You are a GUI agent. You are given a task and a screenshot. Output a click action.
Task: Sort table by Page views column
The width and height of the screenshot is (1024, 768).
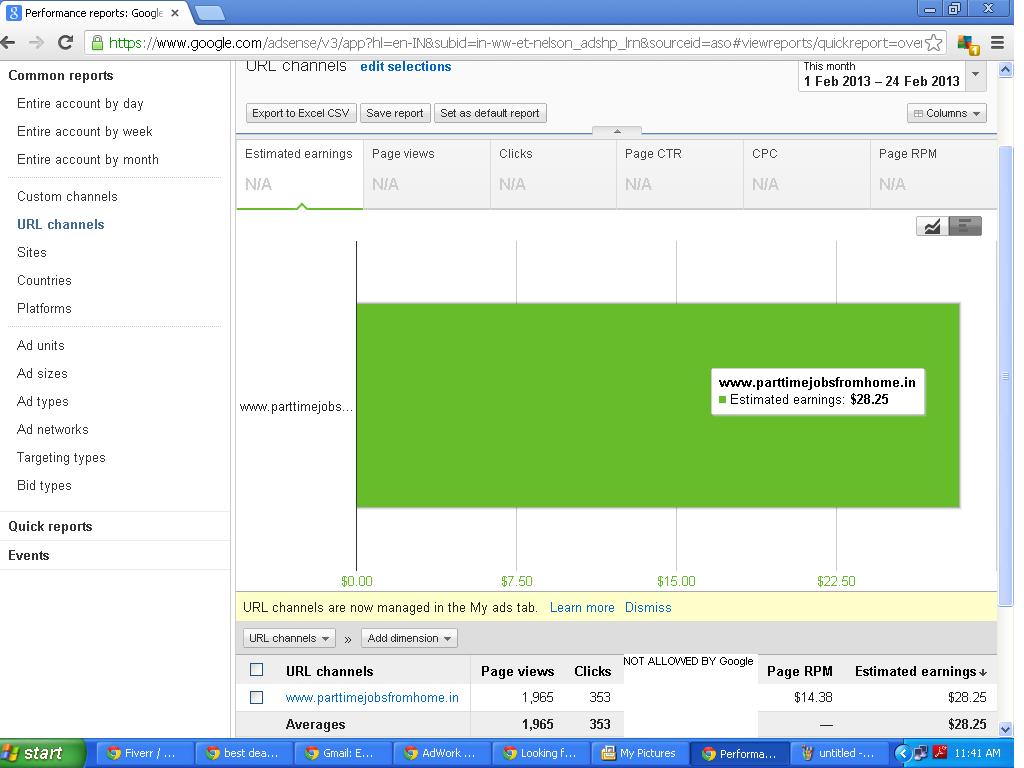click(517, 671)
